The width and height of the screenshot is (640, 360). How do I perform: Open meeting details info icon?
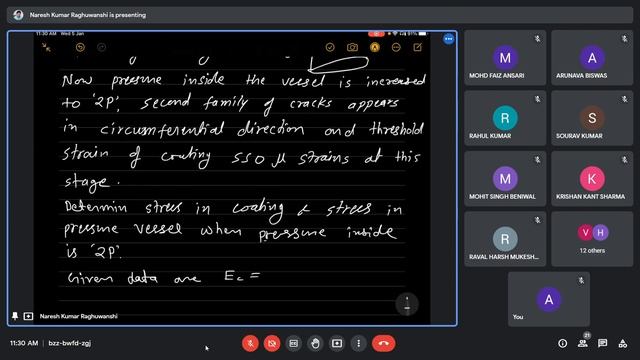point(562,344)
